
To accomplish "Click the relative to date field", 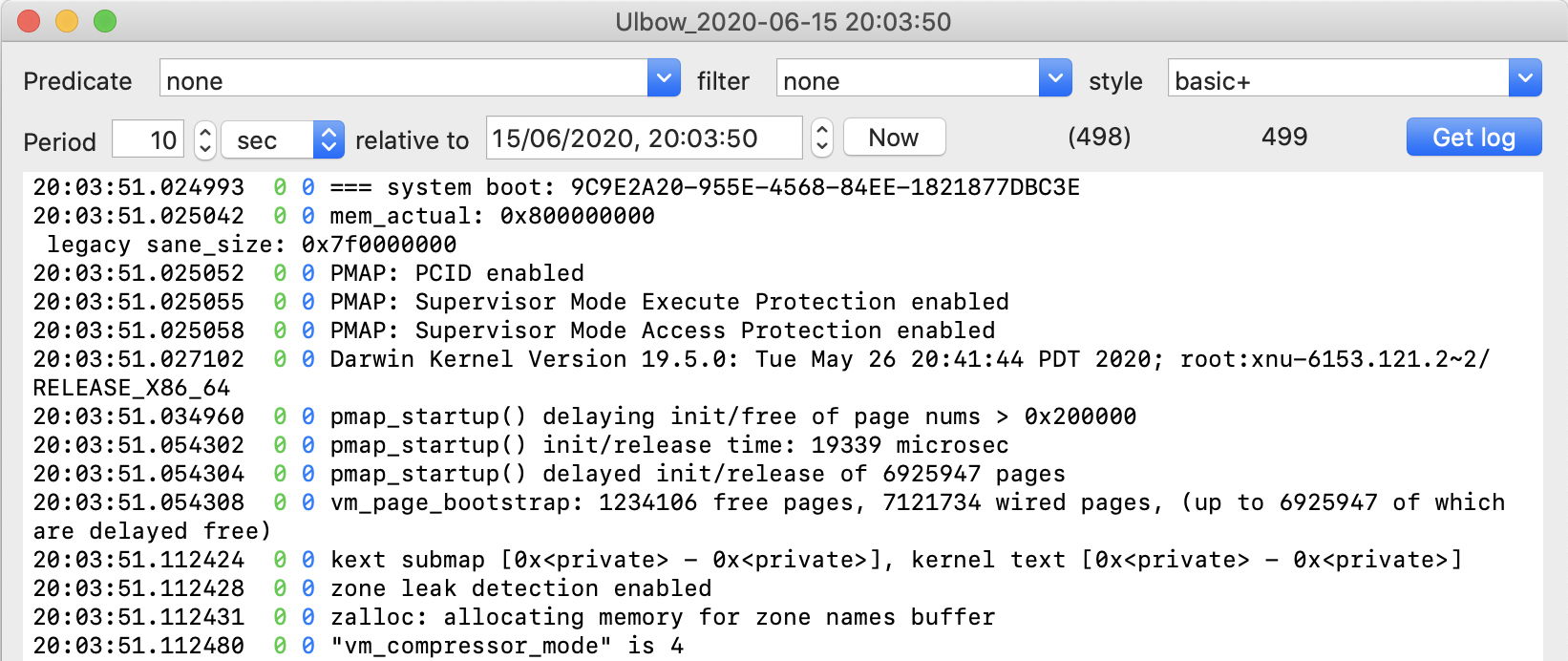I will click(644, 139).
